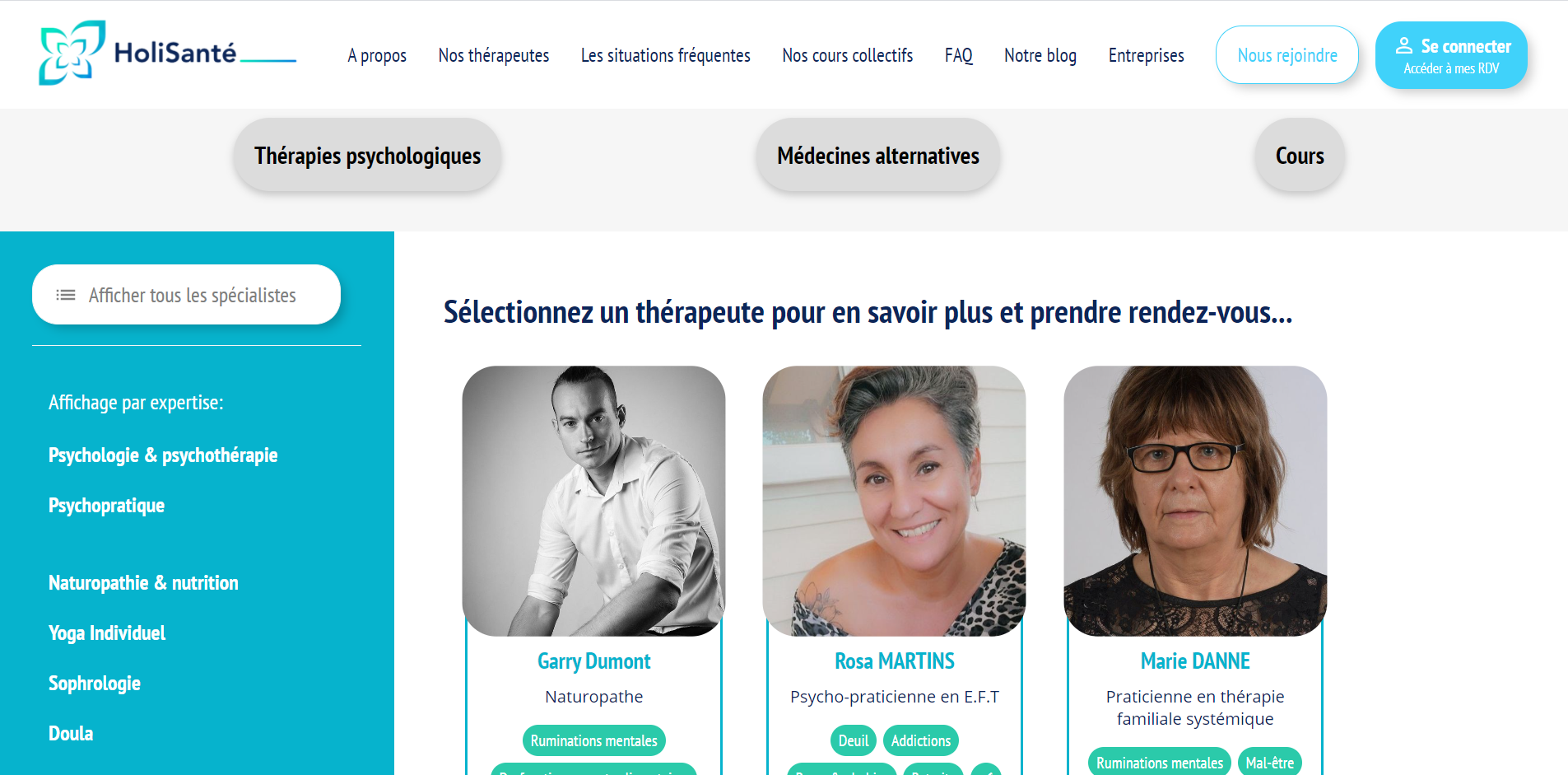
Task: Filter by Naturopathie & nutrition expertise
Action: [x=143, y=583]
